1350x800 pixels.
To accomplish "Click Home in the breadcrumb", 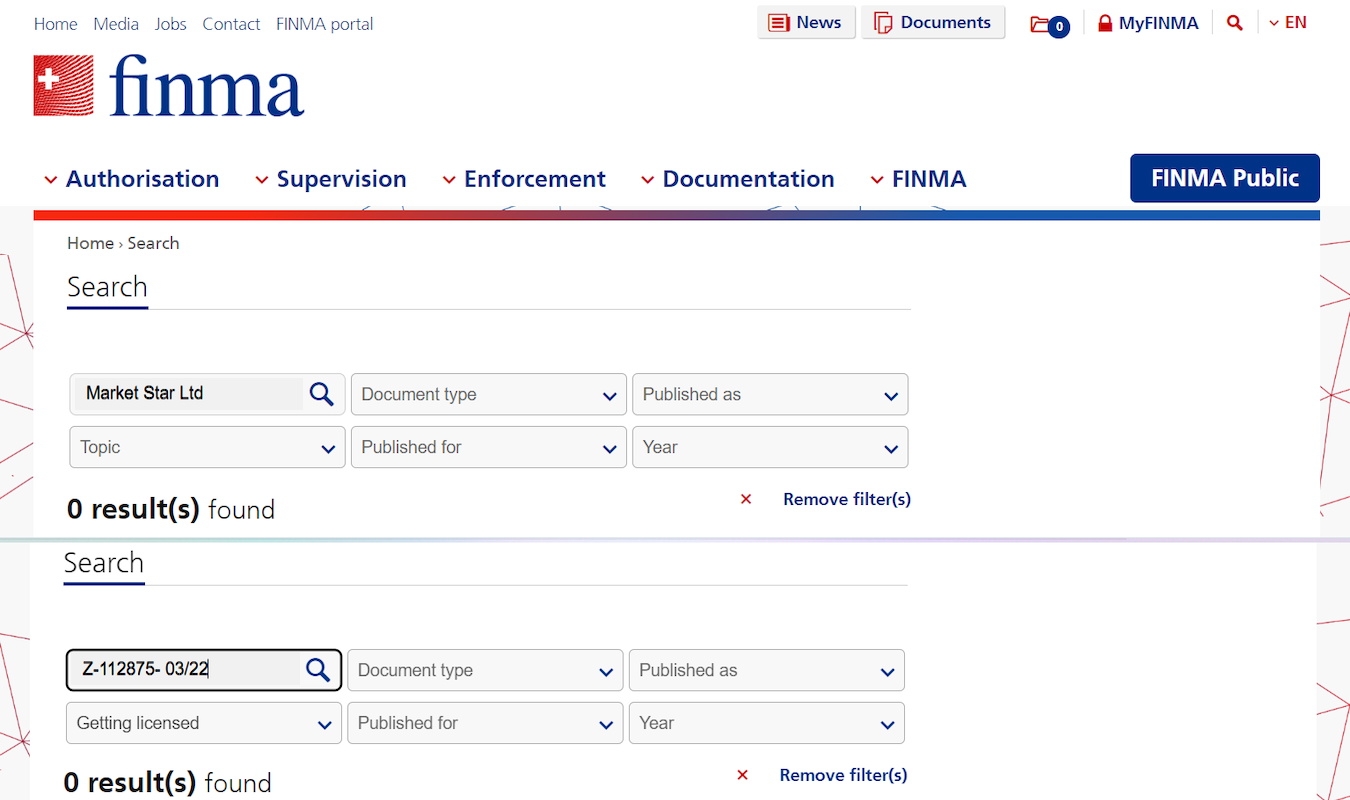I will click(x=90, y=243).
